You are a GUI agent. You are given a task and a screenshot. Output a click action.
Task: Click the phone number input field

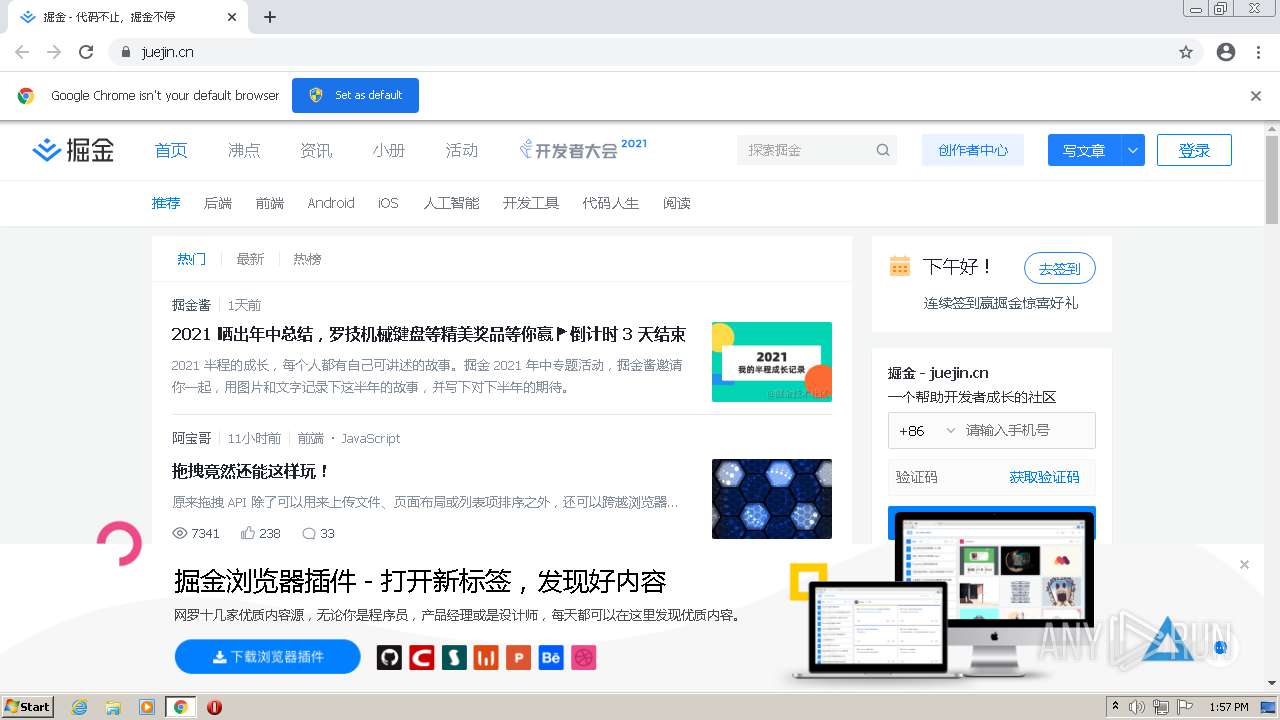click(x=1027, y=431)
